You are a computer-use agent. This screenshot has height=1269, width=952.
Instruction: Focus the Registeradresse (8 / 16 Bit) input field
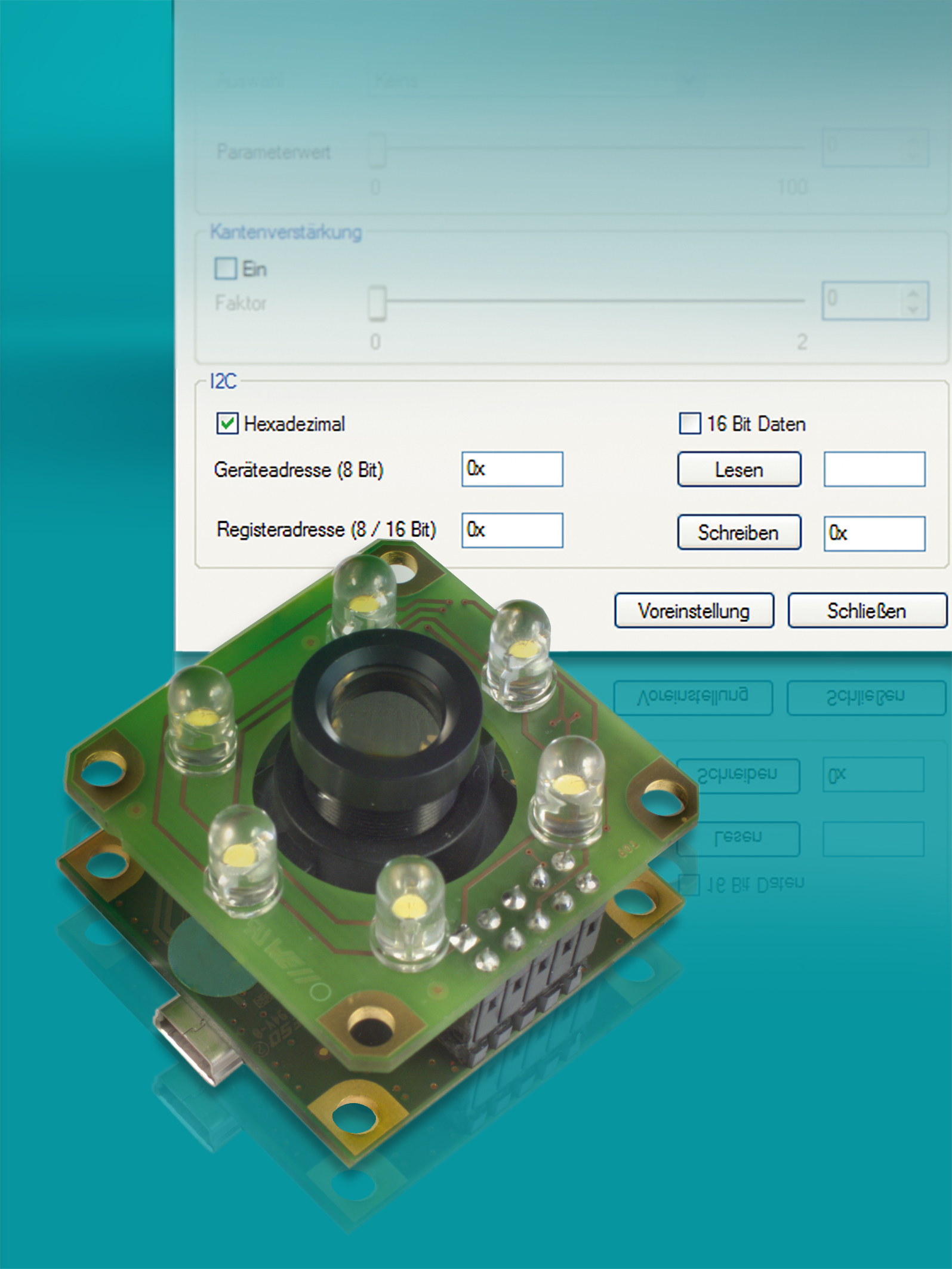(x=512, y=530)
